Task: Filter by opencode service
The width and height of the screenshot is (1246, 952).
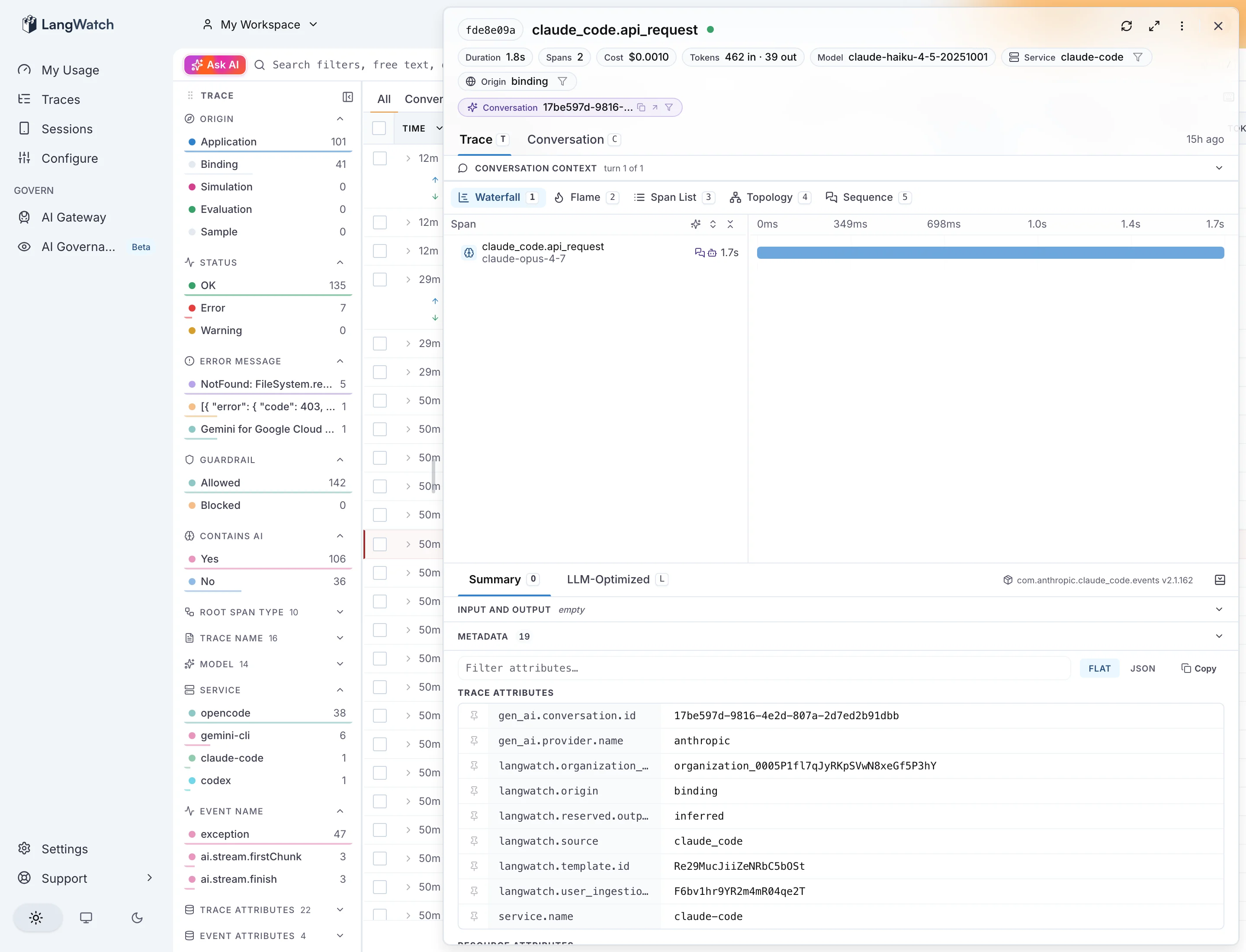Action: (x=268, y=714)
